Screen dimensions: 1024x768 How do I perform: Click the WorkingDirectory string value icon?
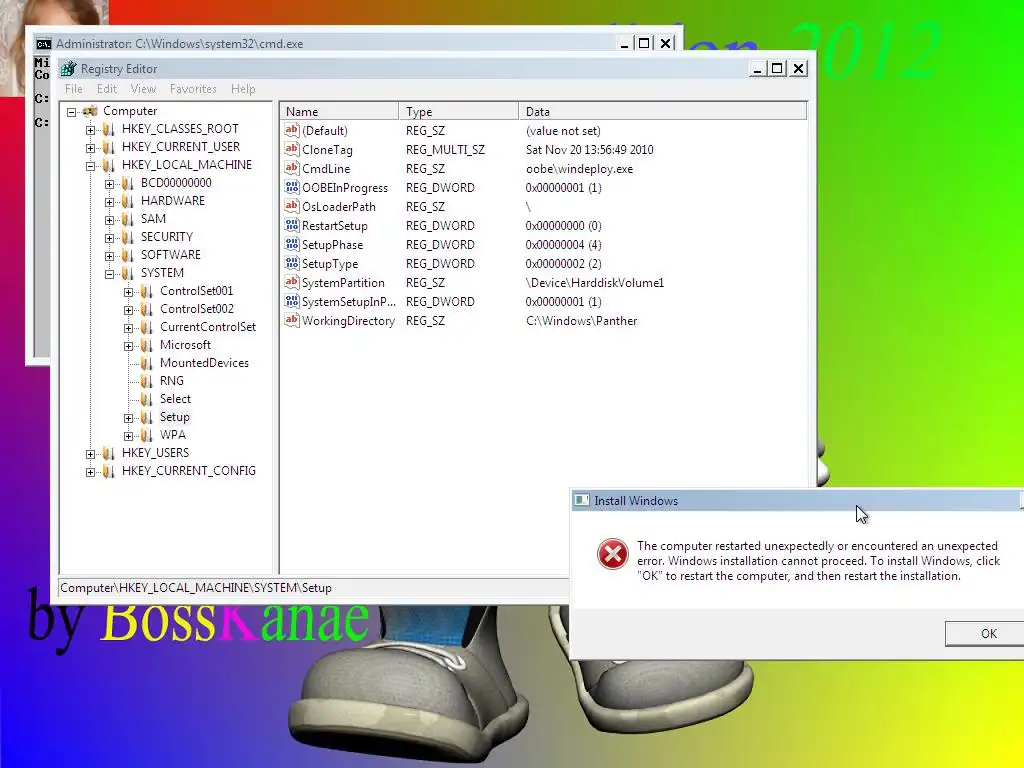click(x=292, y=320)
